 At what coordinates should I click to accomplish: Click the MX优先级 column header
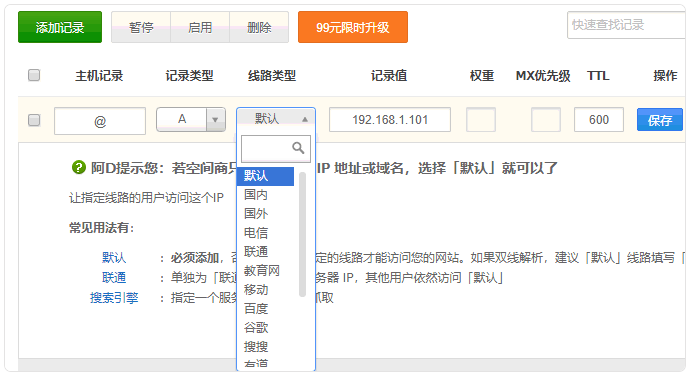tap(543, 76)
